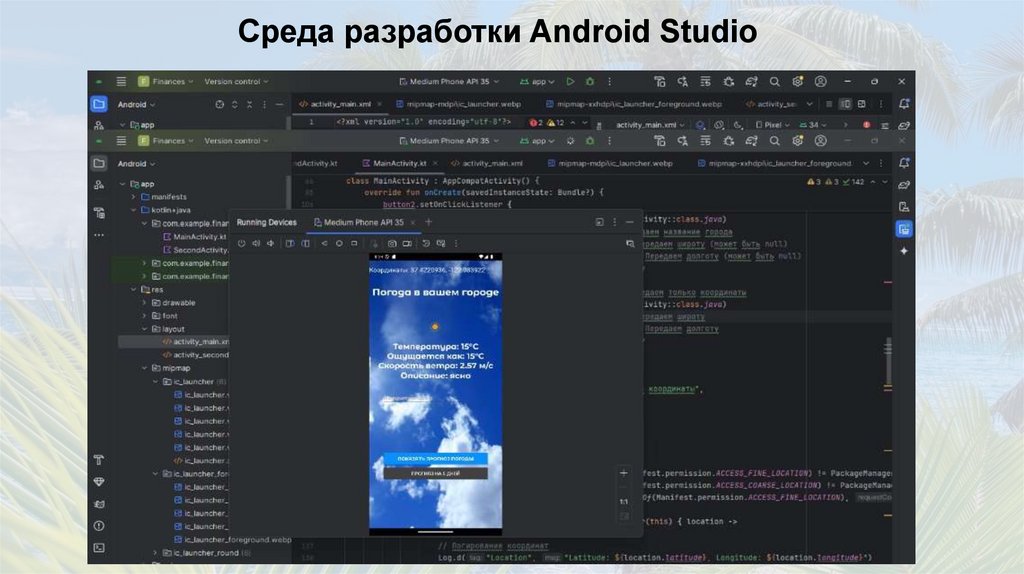Screen dimensions: 1024x574
Task: Click the dark 5-day forecast button
Action: 435,473
